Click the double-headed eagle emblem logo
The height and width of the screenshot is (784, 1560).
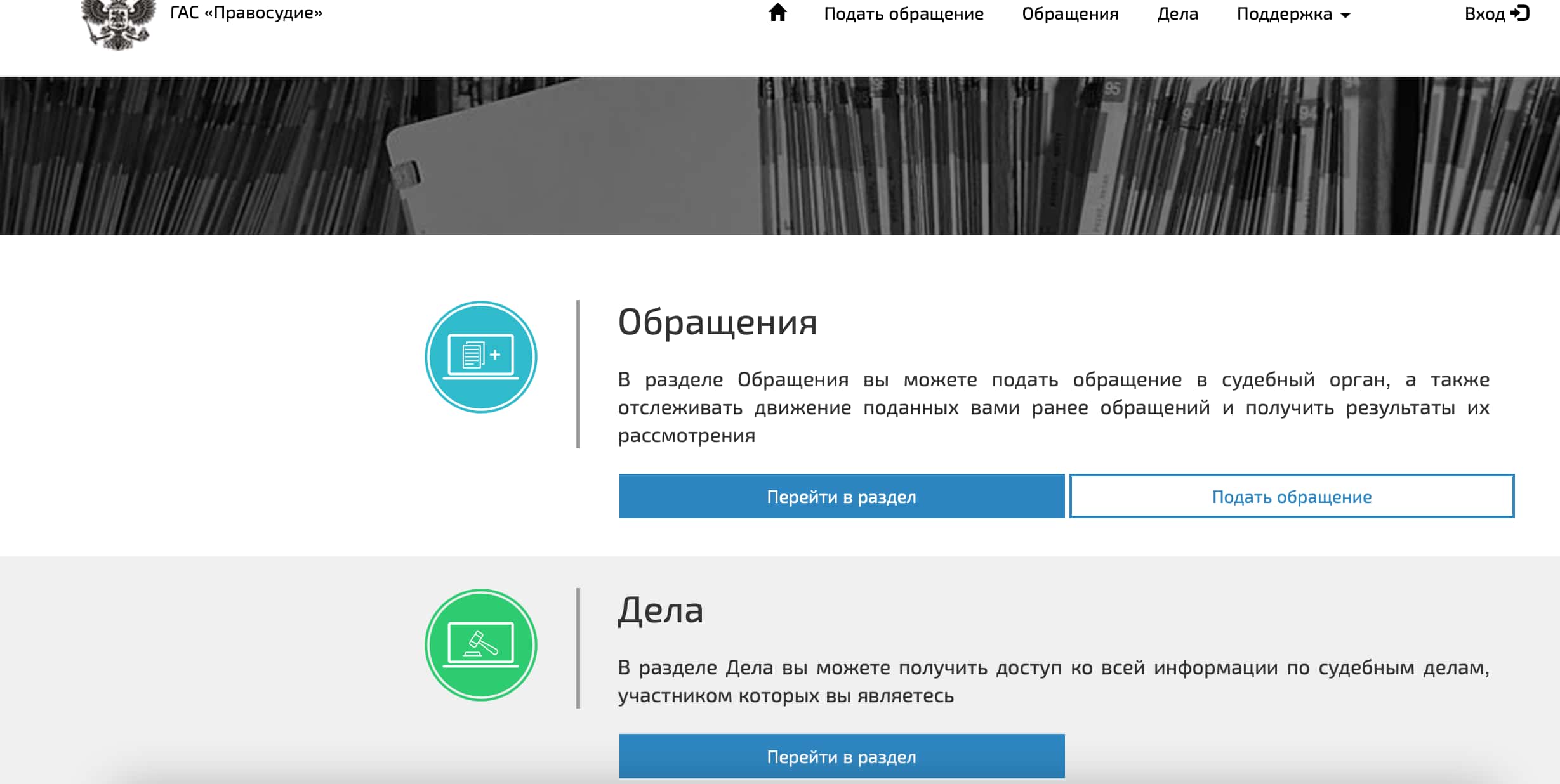(119, 24)
